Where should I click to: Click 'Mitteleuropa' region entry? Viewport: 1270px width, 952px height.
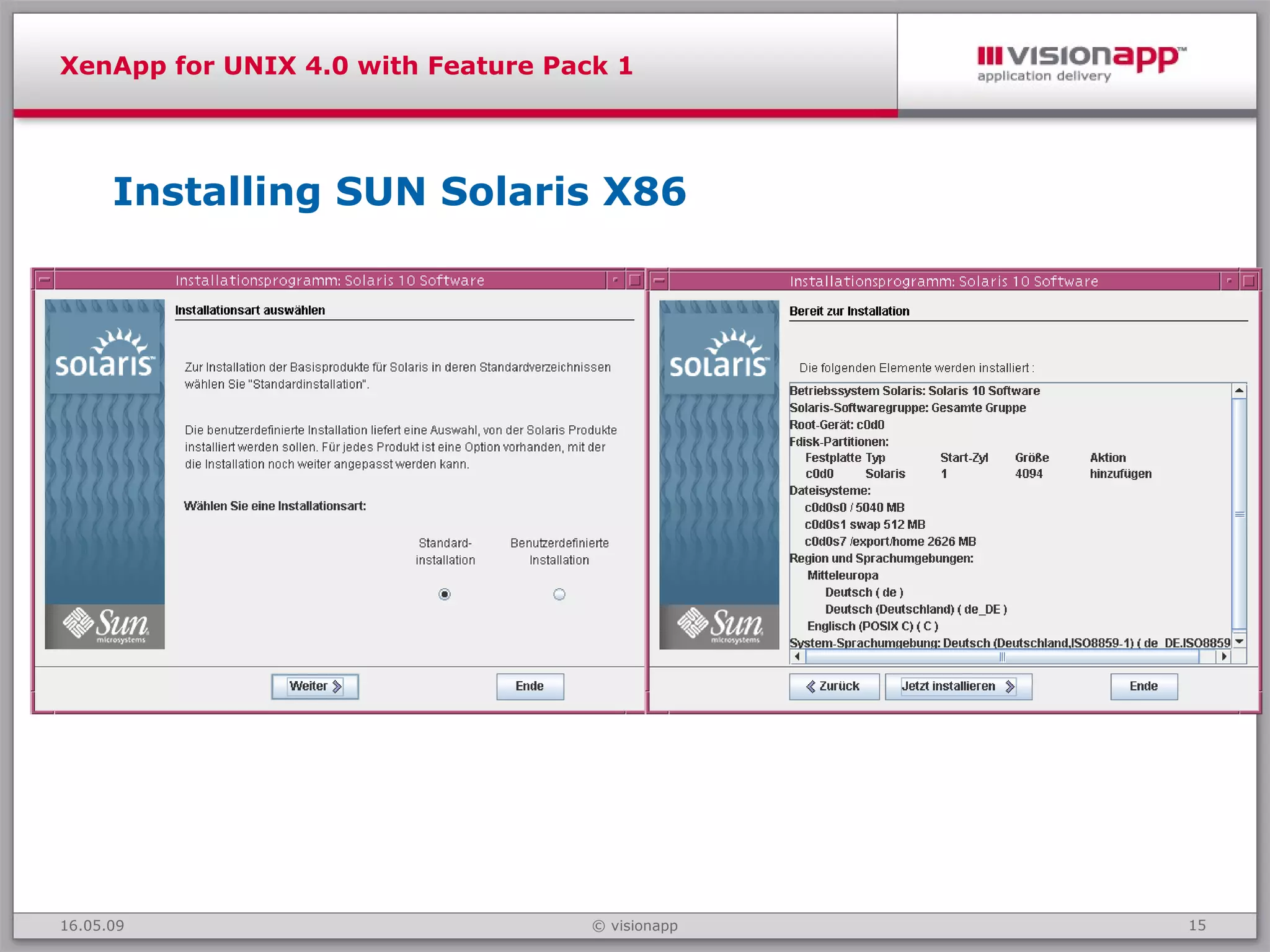[x=843, y=576]
